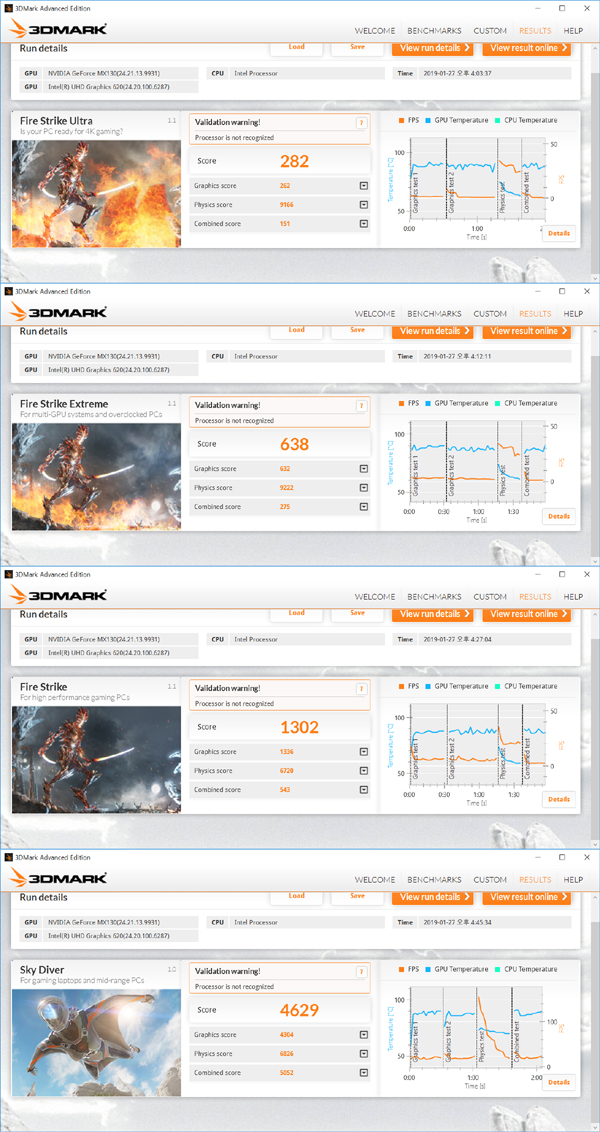View run details in the 1302-score Fire Strike window
This screenshot has height=1132, width=600.
pos(432,614)
